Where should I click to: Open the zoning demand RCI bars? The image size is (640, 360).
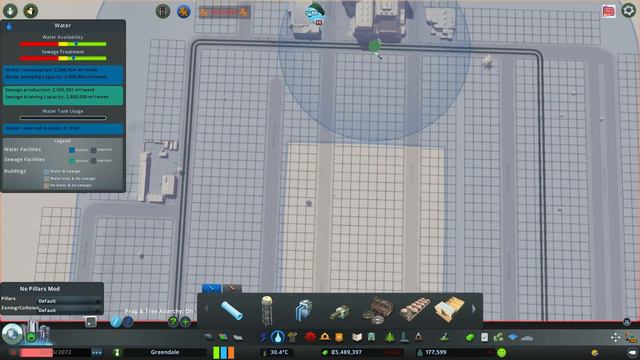point(224,352)
